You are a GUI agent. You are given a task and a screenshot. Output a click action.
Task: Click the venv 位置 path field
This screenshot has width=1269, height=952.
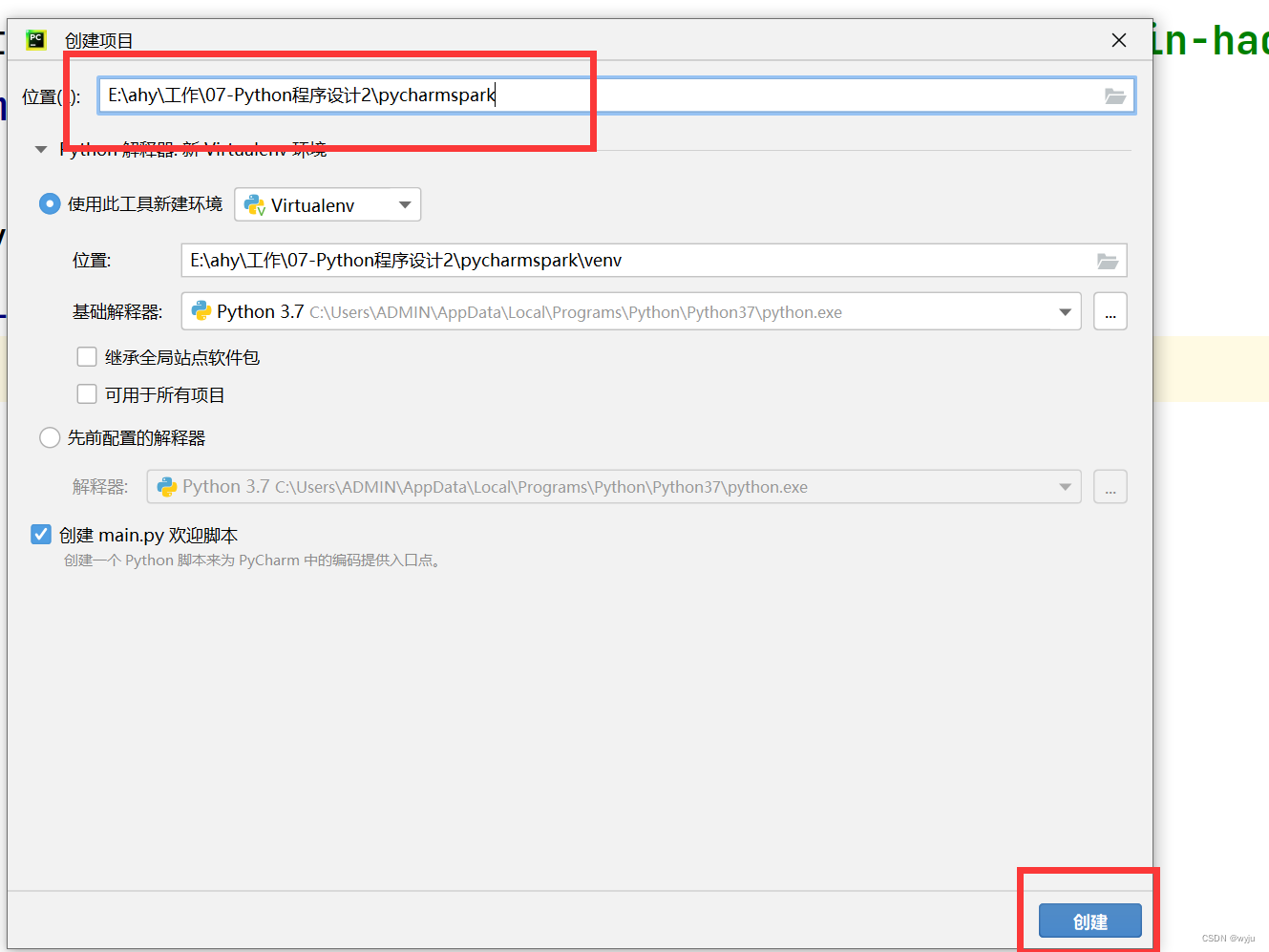[x=654, y=261]
